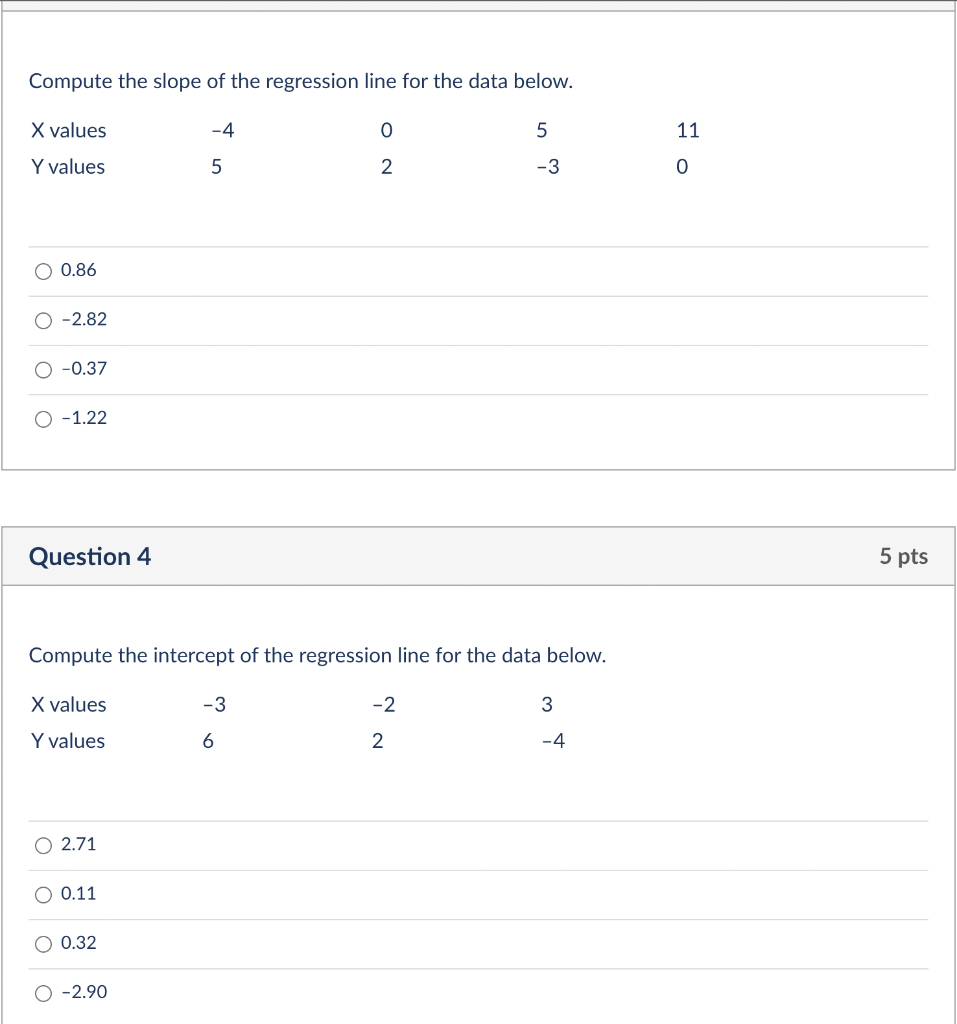Choose the 0.11 answer option
This screenshot has height=1024, width=957.
pos(43,894)
